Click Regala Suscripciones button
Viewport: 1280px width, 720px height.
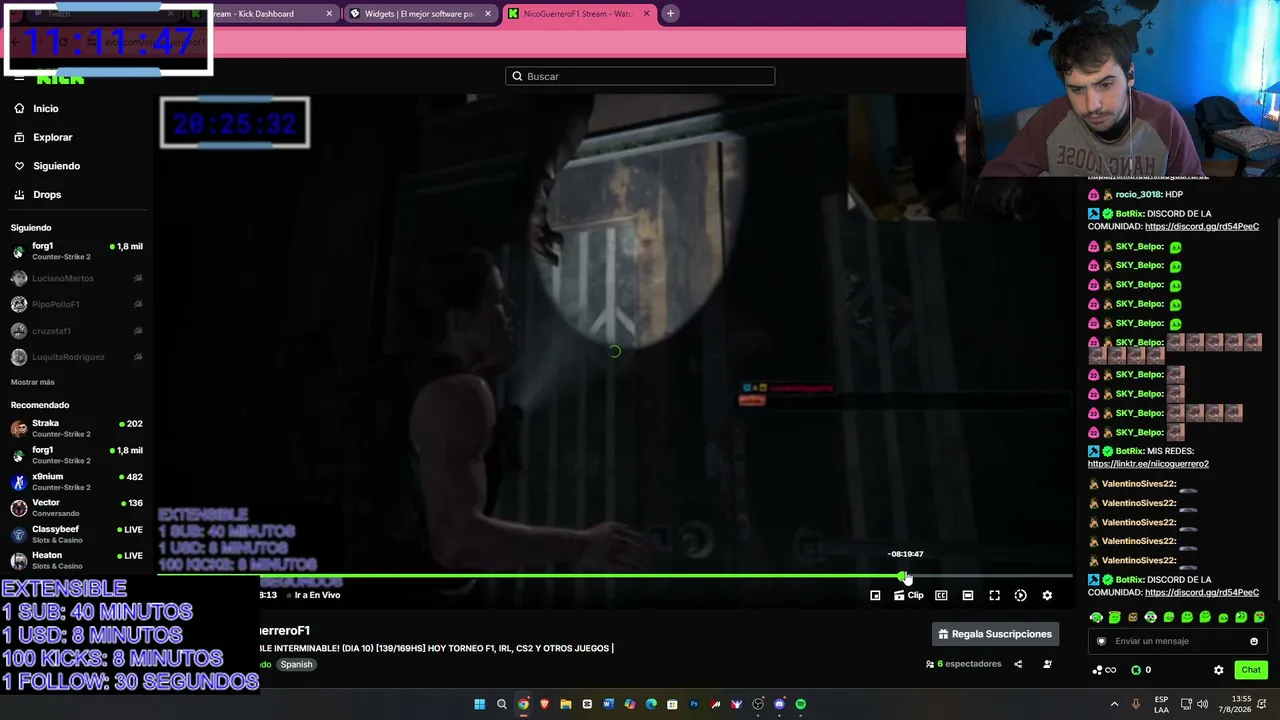[995, 634]
